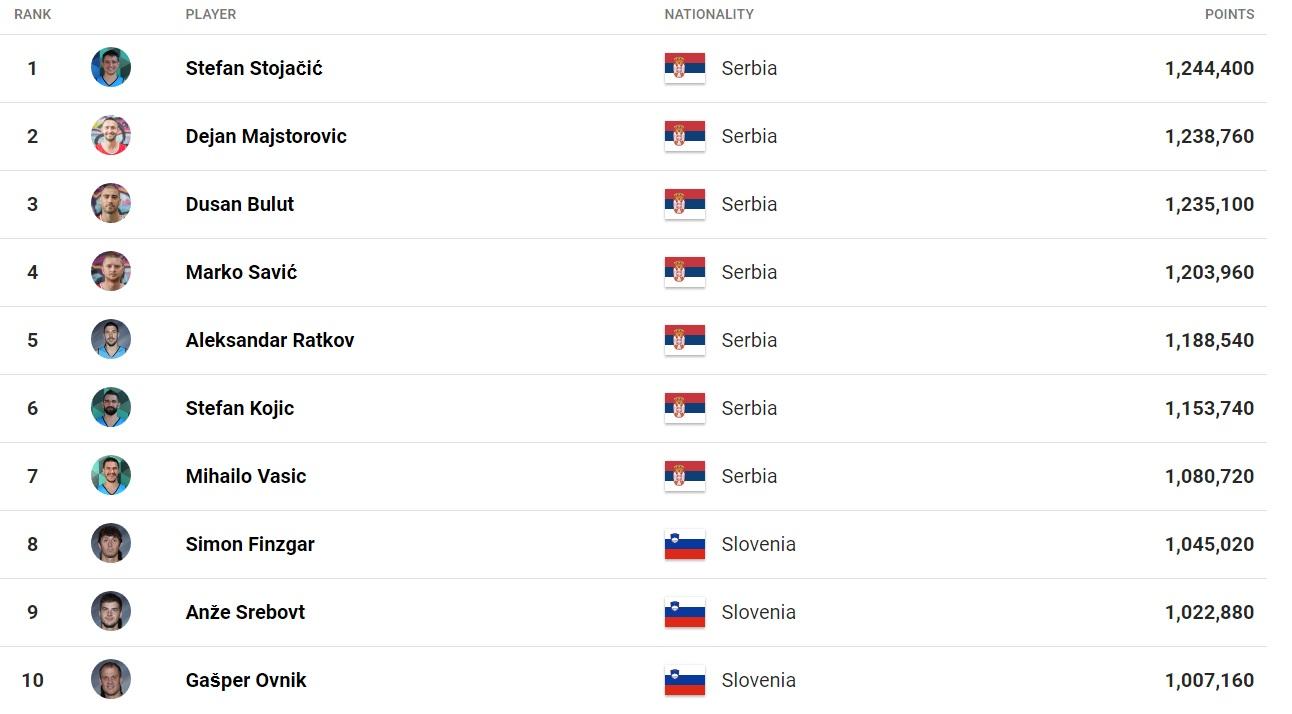Select the Anže Srebovt name link
Image resolution: width=1292 pixels, height=714 pixels.
click(x=245, y=612)
